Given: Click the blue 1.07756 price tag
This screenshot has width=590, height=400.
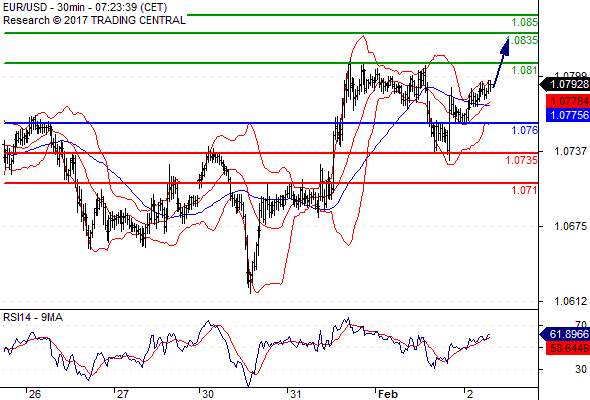Looking at the screenshot, I should click(568, 115).
